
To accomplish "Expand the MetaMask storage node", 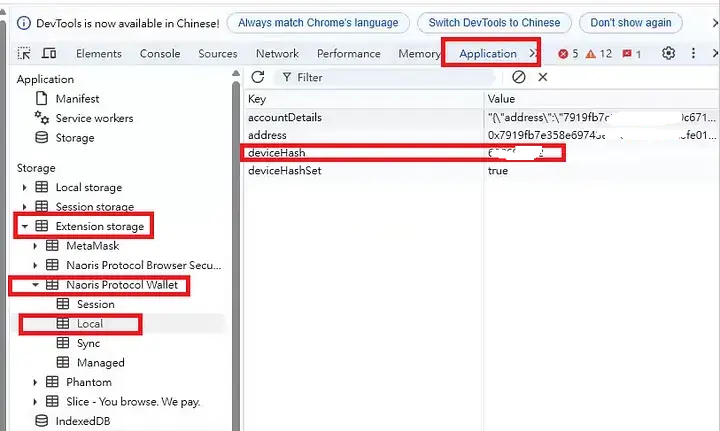I will pos(35,246).
